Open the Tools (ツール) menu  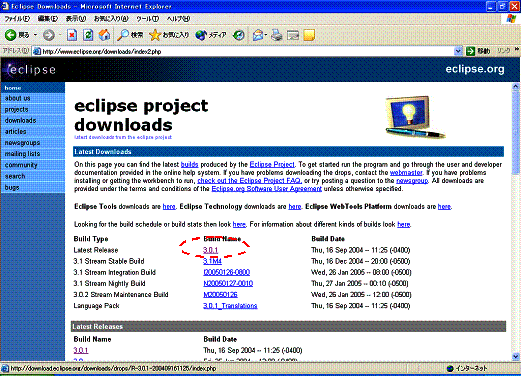point(147,19)
